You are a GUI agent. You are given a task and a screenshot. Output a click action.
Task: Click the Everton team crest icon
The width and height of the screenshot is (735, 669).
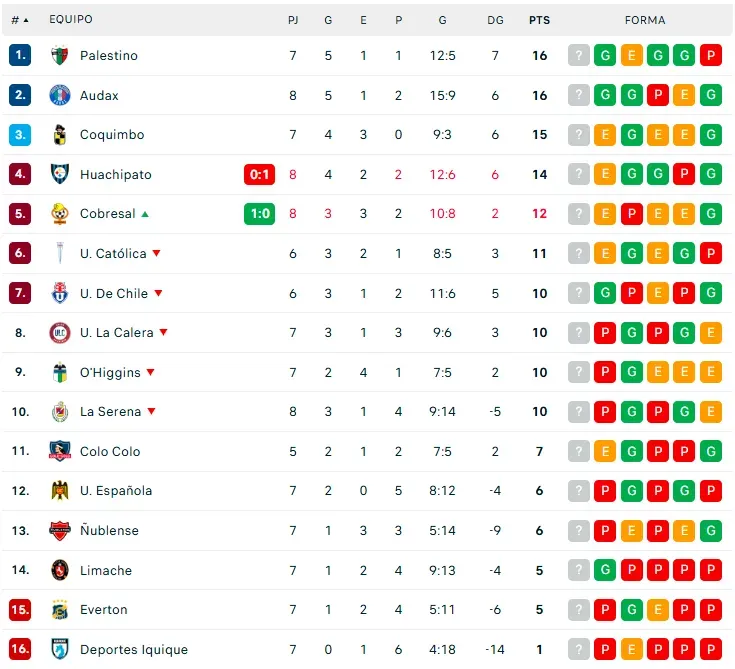pyautogui.click(x=60, y=610)
